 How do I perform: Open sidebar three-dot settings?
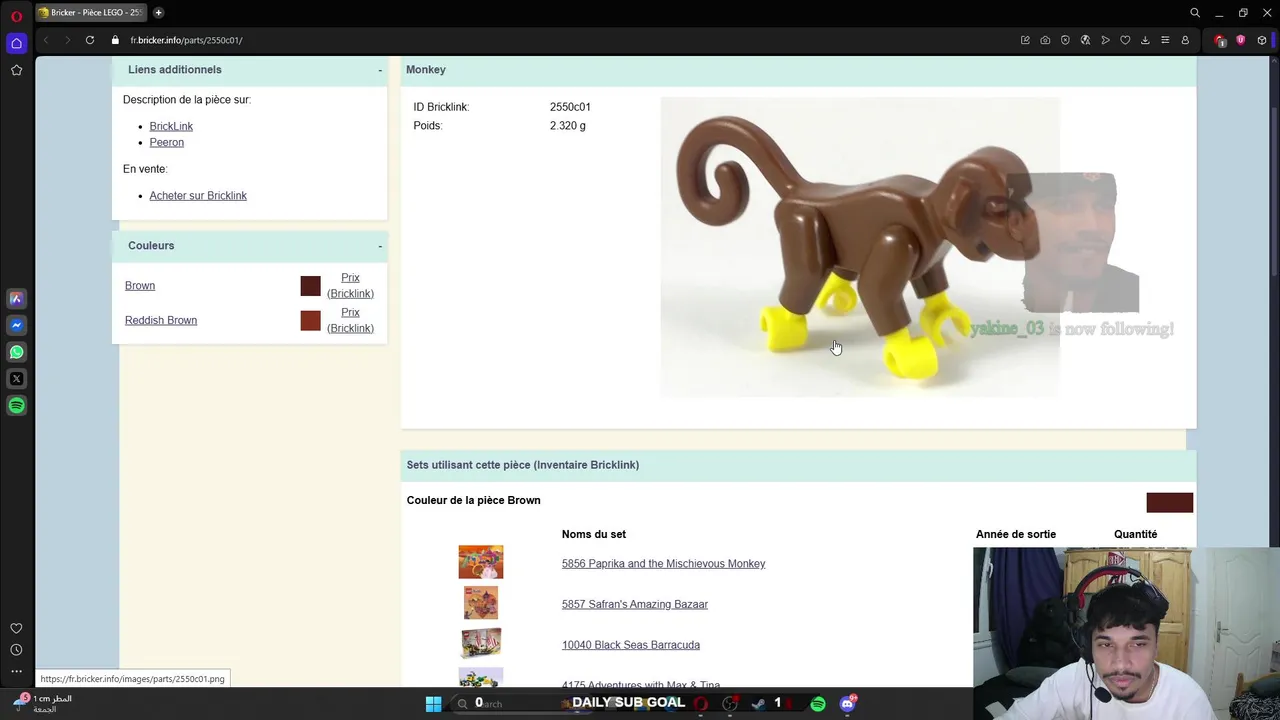16,672
